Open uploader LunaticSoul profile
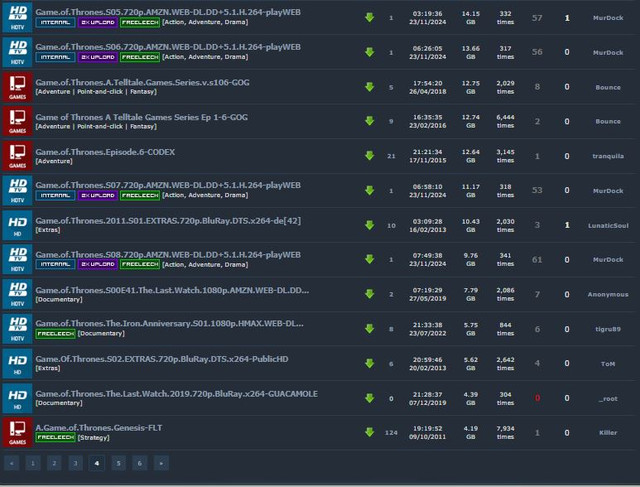 (x=608, y=225)
